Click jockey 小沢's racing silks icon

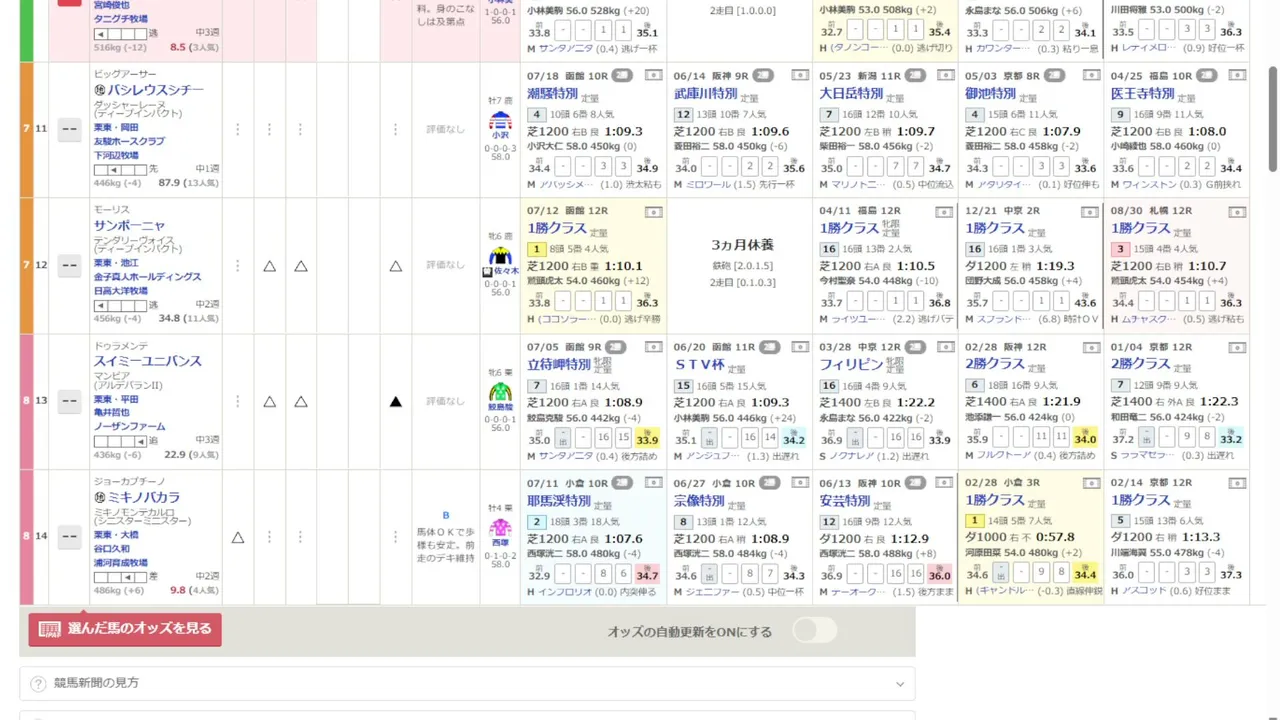tap(500, 120)
